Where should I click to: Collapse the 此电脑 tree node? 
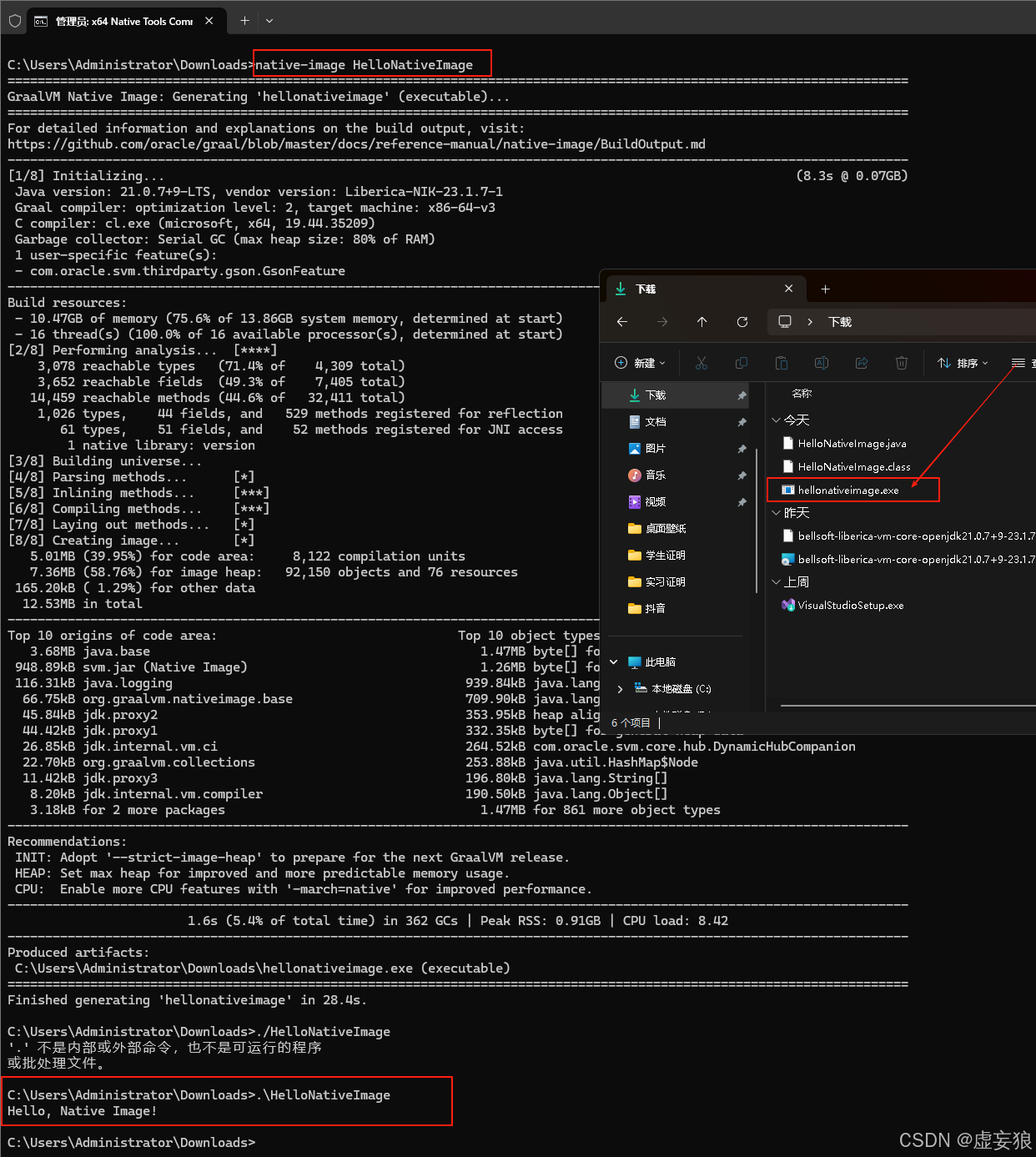click(x=614, y=662)
